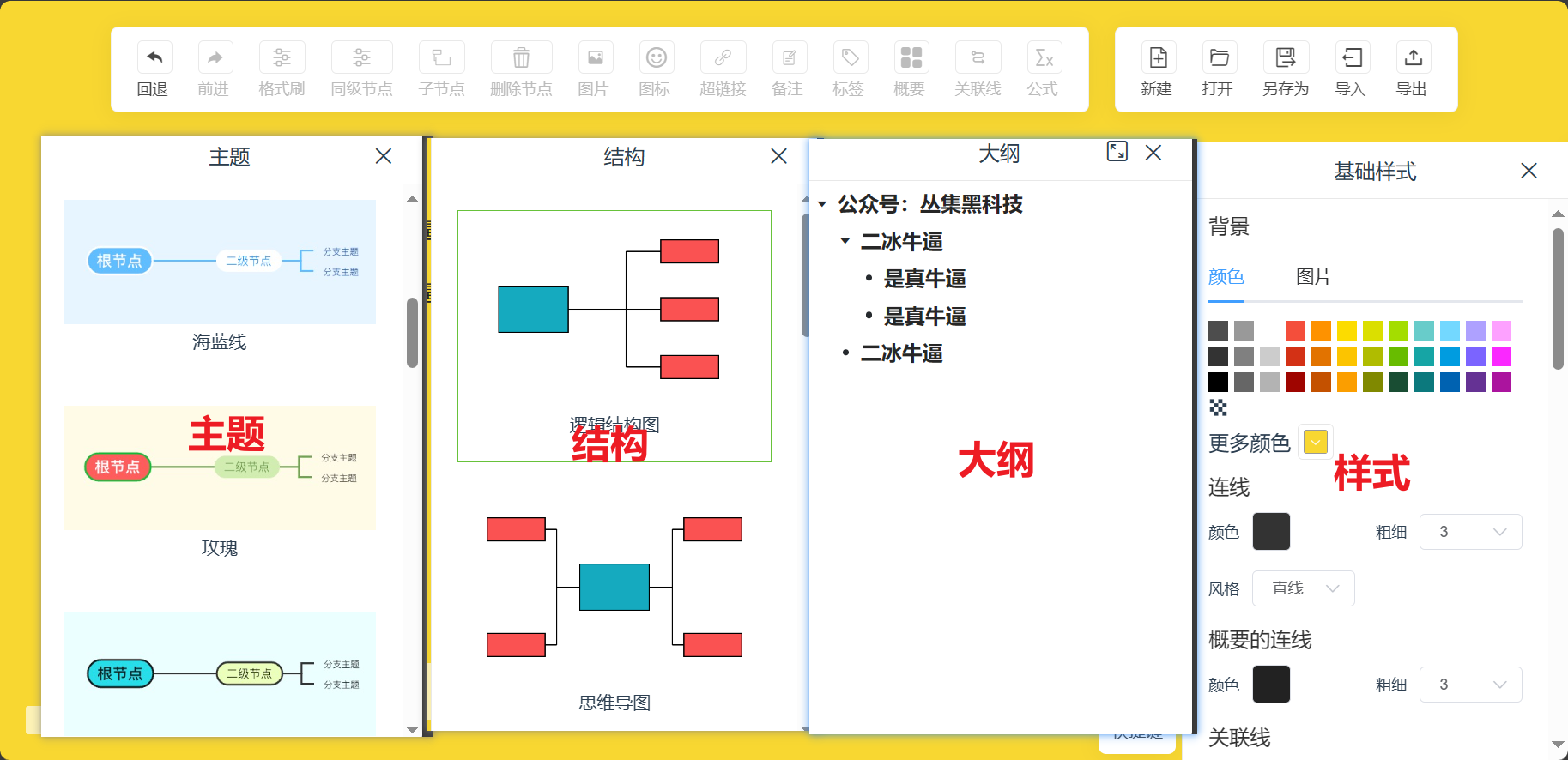
Task: Open the 连线 颜色 dark swatch
Action: [x=1271, y=532]
